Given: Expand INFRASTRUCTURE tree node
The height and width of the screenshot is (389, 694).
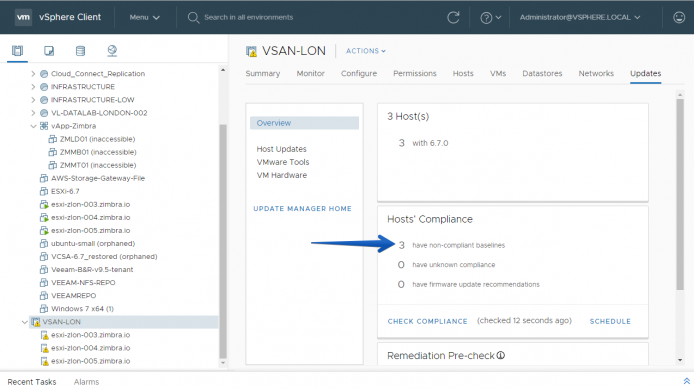Looking at the screenshot, I should (33, 87).
